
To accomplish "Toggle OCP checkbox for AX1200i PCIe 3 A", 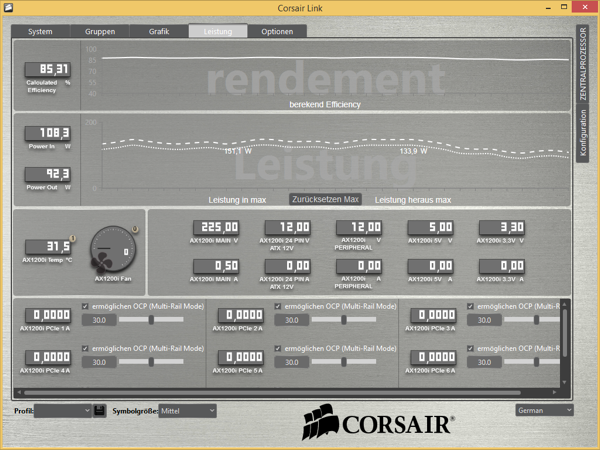I will pyautogui.click(x=470, y=306).
